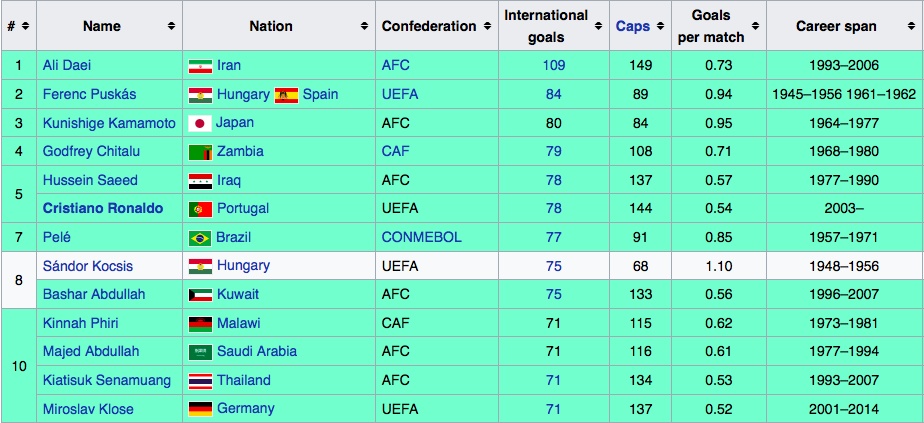Open the Cristiano Ronaldo link
Screen dimensions: 924x423
click(x=102, y=209)
